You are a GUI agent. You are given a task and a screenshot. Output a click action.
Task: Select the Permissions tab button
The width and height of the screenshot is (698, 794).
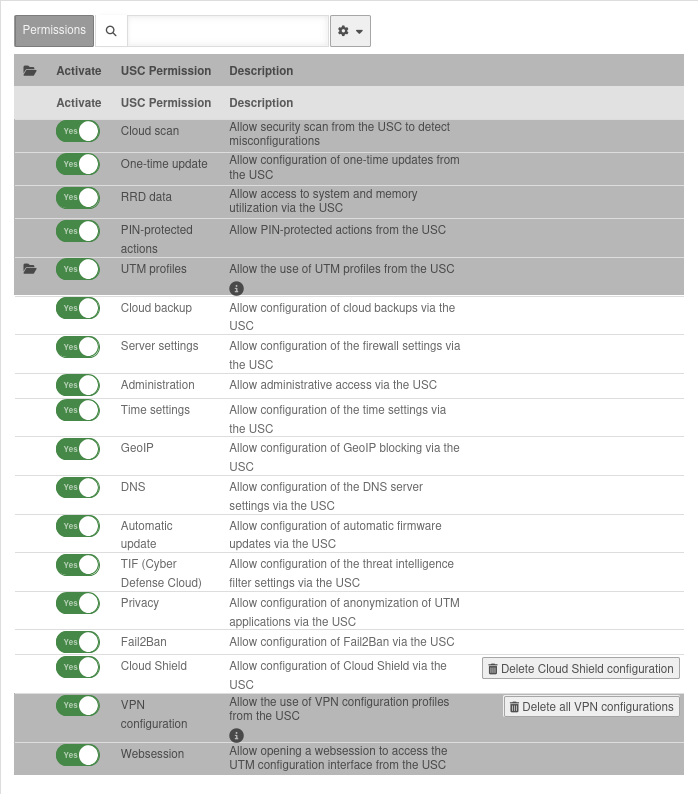click(54, 30)
